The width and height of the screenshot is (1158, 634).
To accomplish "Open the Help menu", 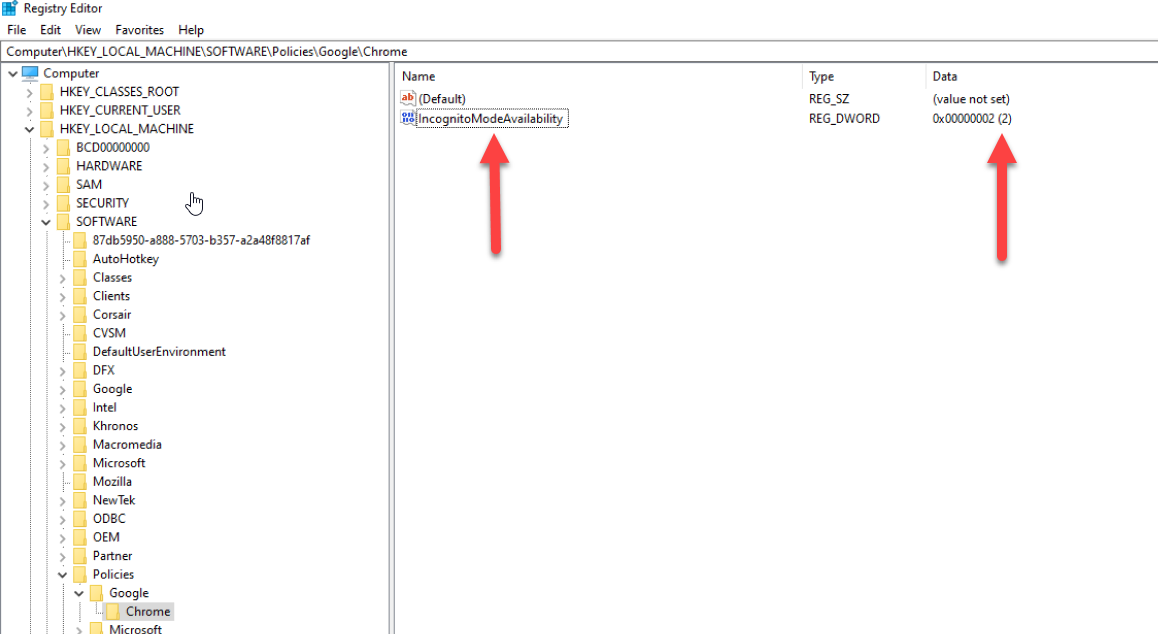I will pos(191,30).
